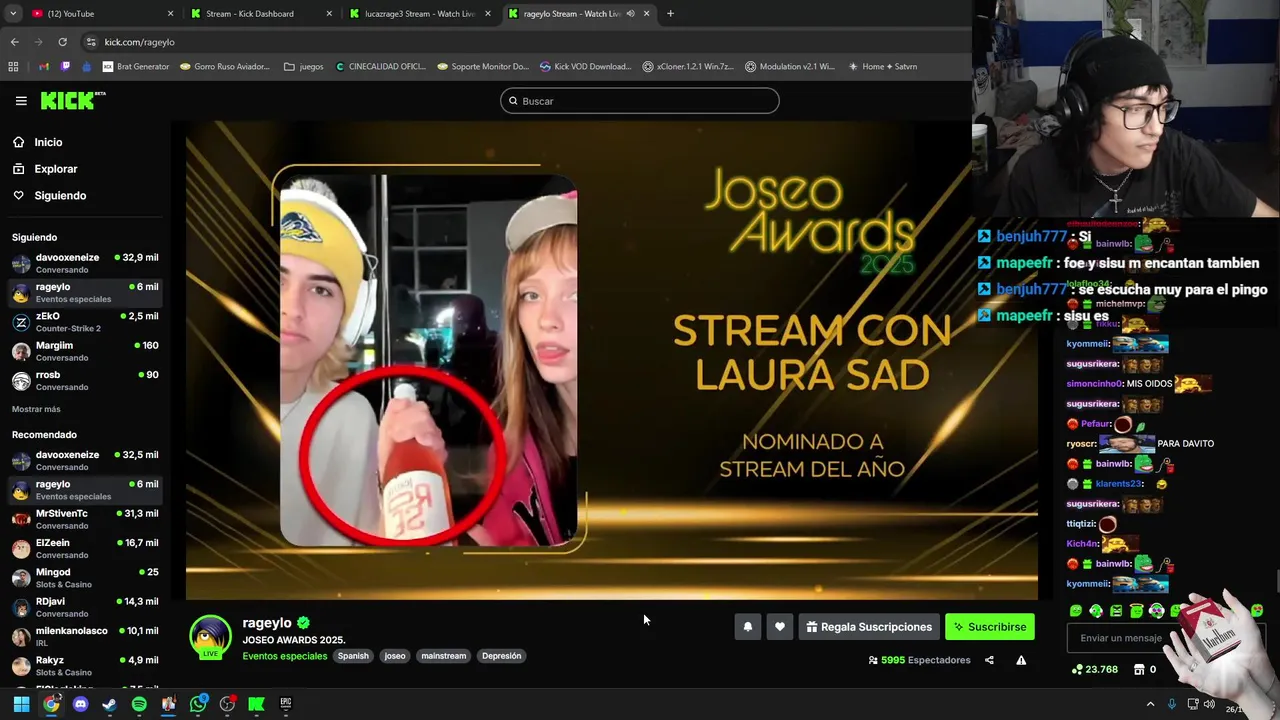Open Steam from the taskbar
The width and height of the screenshot is (1280, 720).
point(110,704)
